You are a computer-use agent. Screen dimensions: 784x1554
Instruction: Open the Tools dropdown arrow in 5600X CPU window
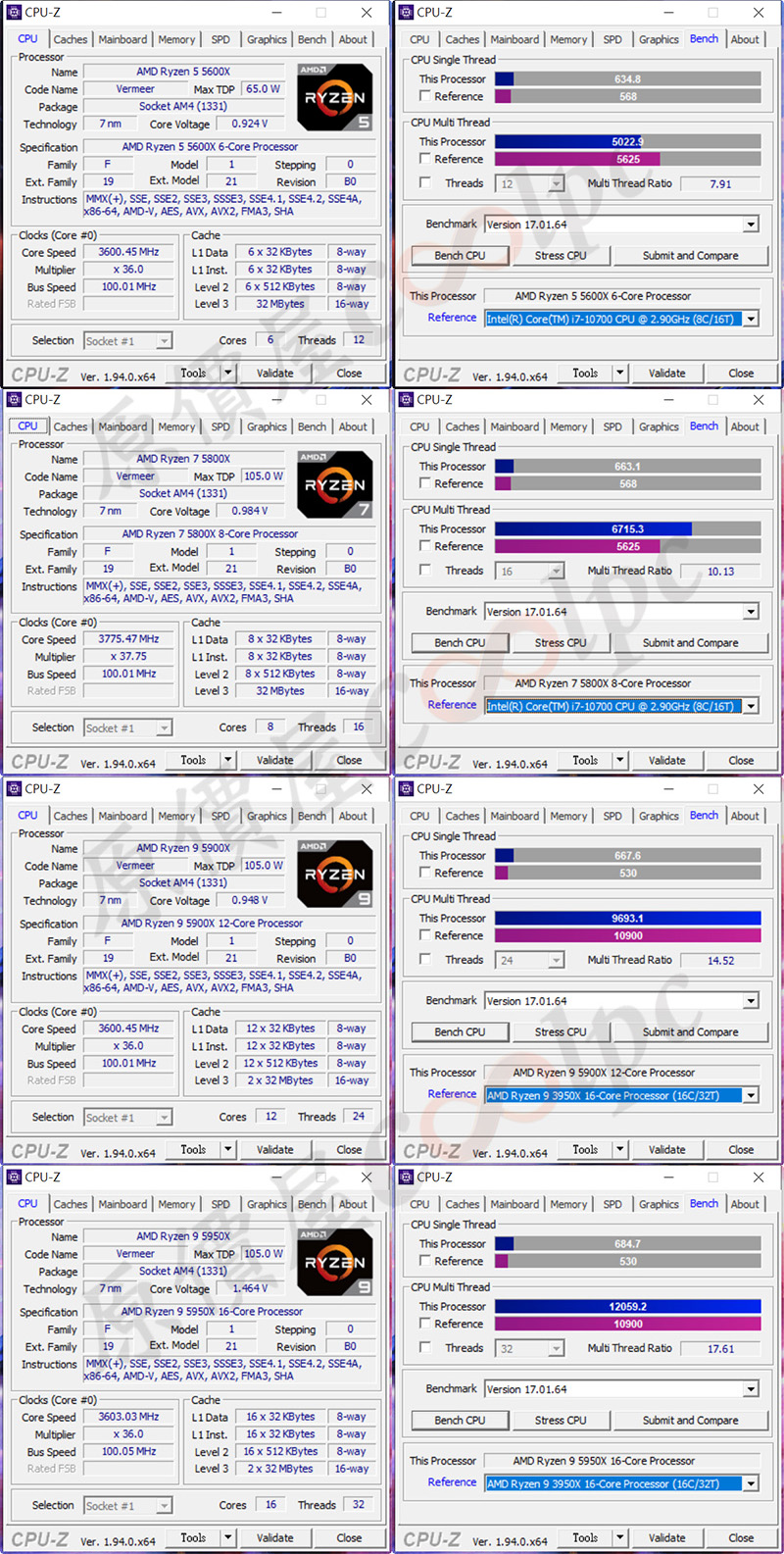click(x=228, y=374)
